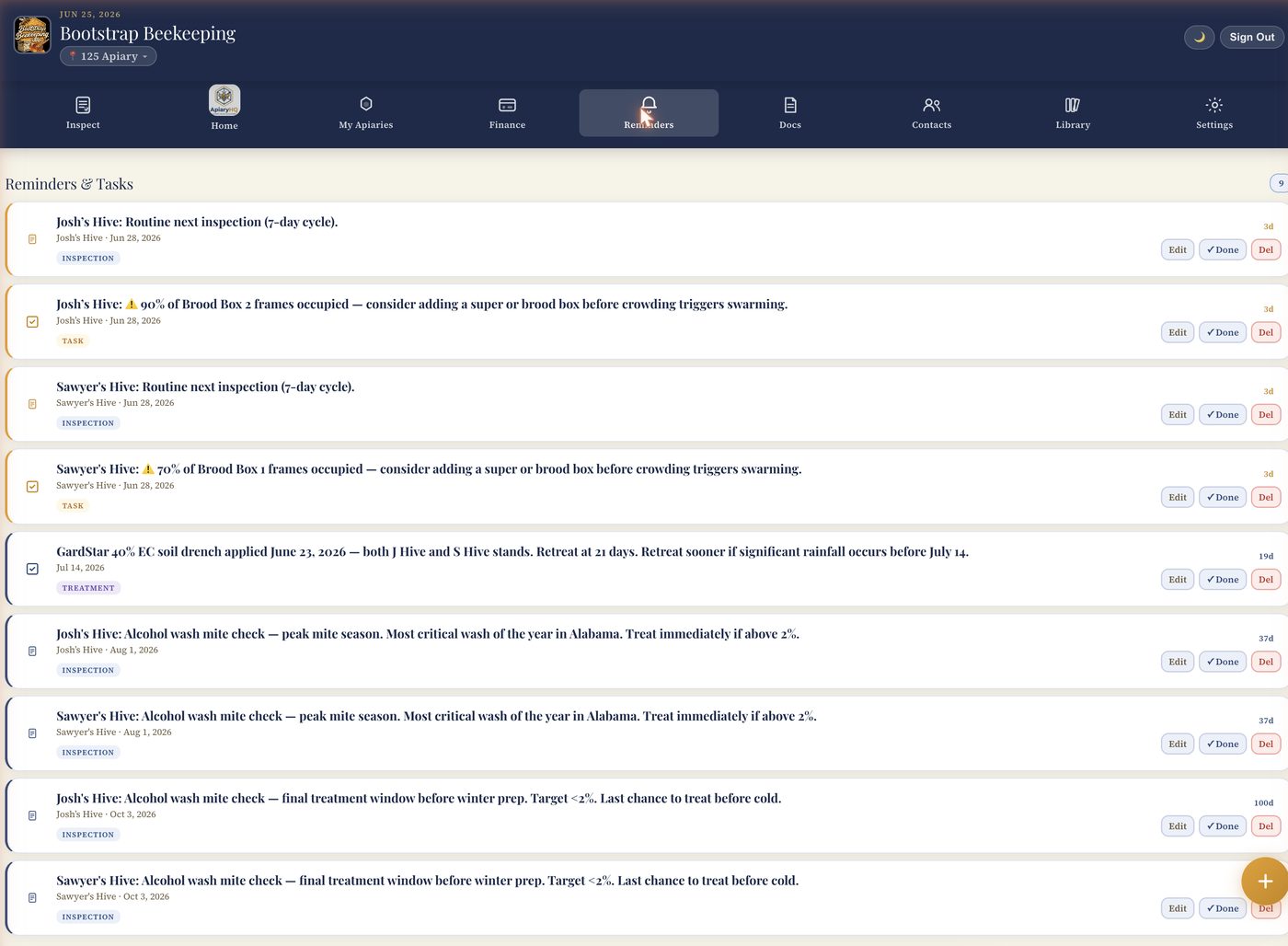The image size is (1288, 946).
Task: Edit Sawyer's Hive routine inspection reminder
Action: point(1178,414)
